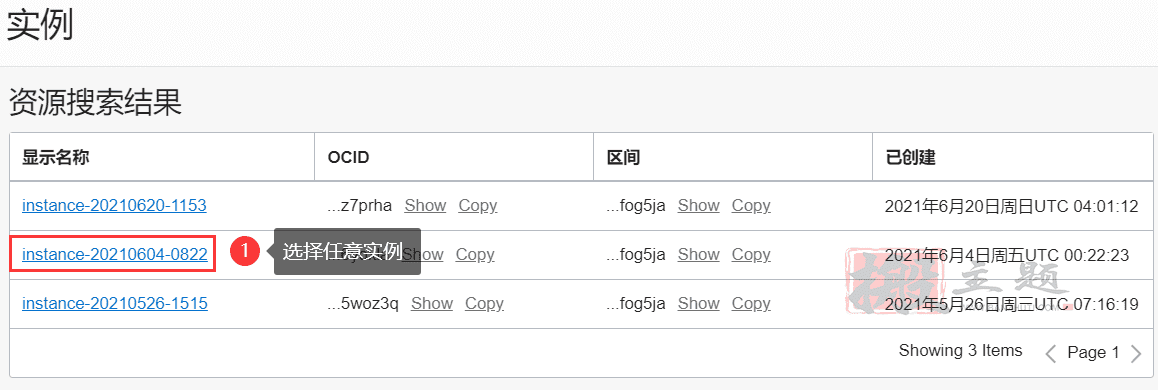This screenshot has height=390, width=1158.
Task: Copy compartment of instance-20210620-1153
Action: 751,205
